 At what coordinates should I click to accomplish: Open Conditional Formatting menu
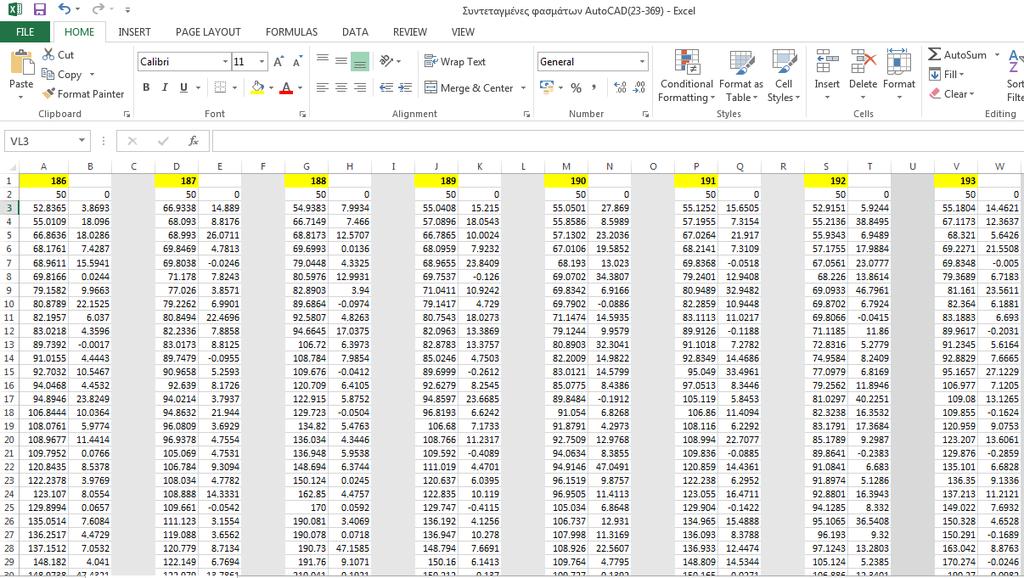[686, 76]
